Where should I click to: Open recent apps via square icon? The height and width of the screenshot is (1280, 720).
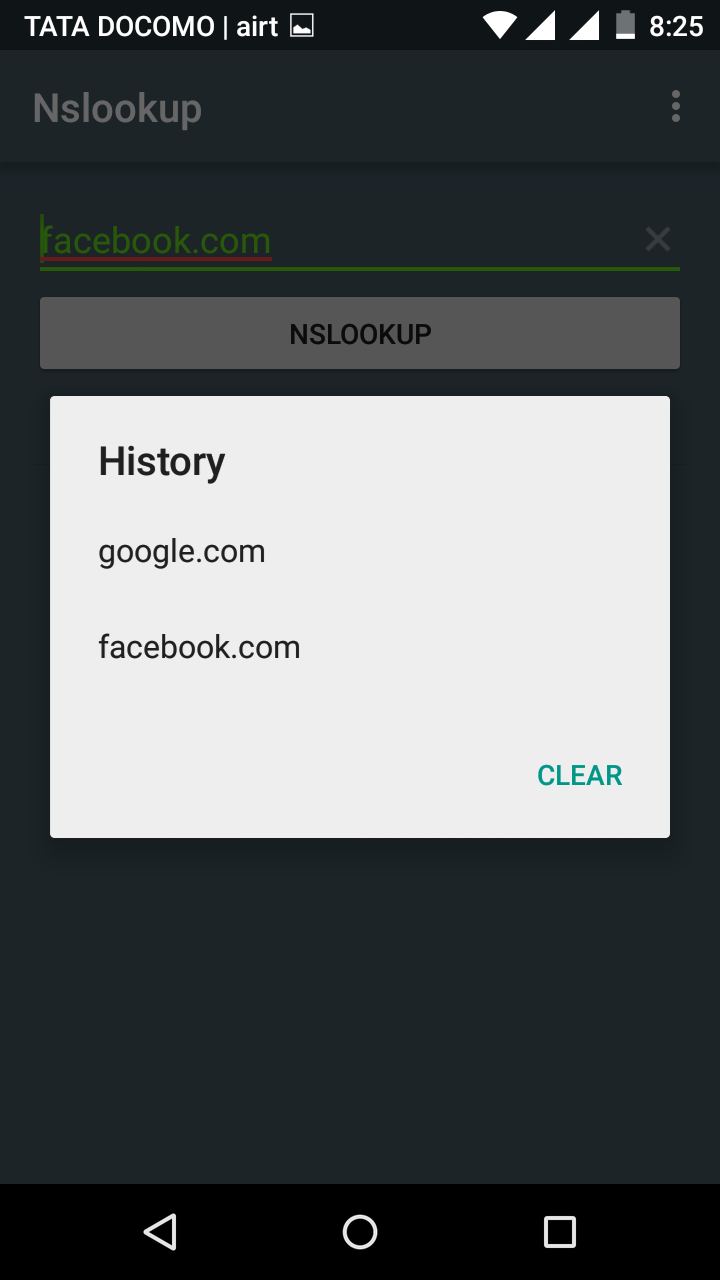coord(560,1232)
